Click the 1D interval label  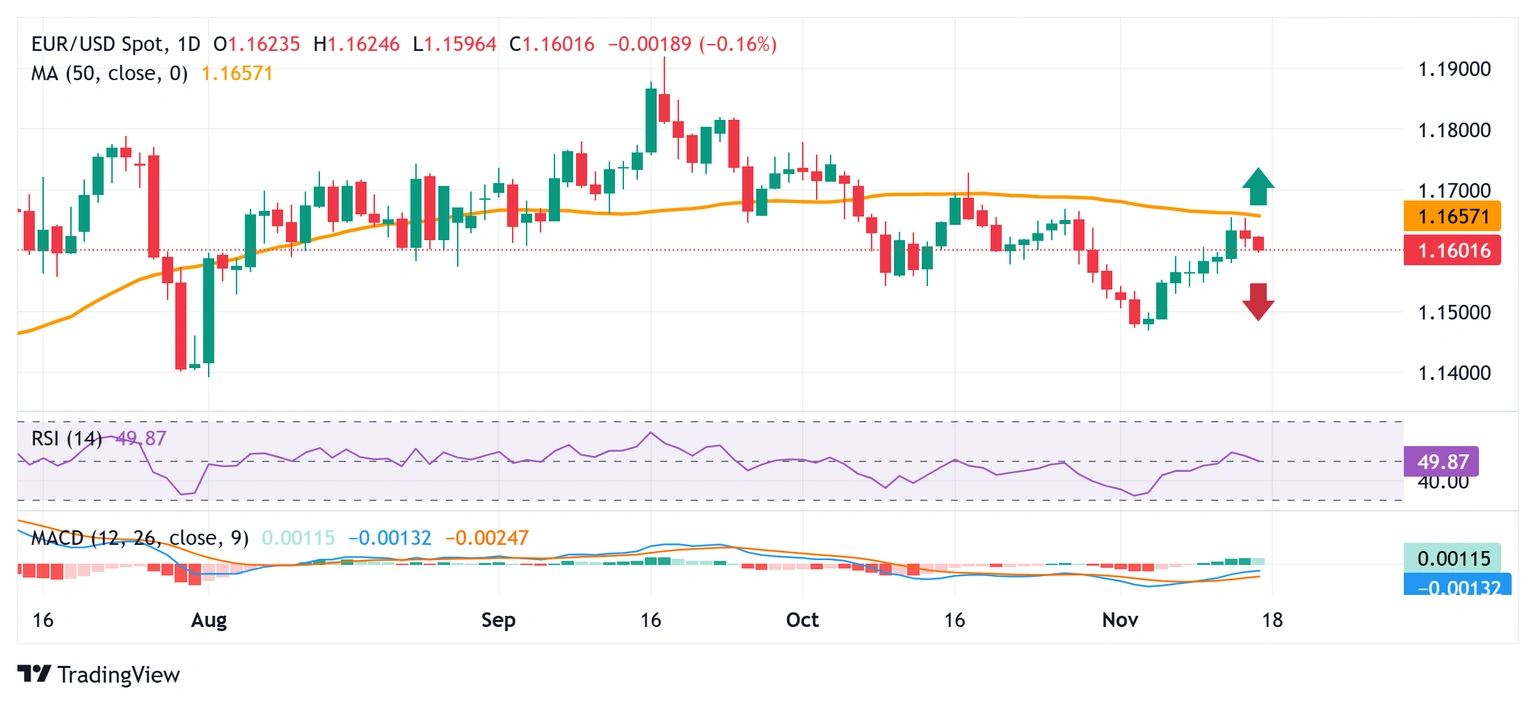(x=198, y=45)
